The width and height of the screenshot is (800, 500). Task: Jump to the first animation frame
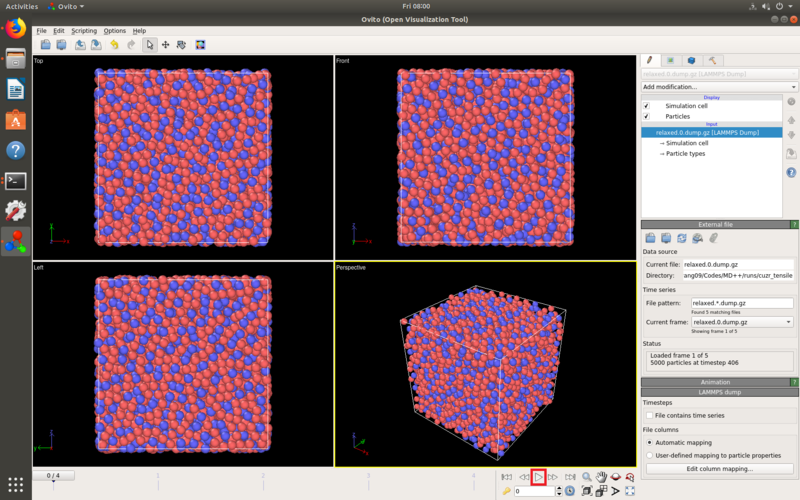(507, 477)
